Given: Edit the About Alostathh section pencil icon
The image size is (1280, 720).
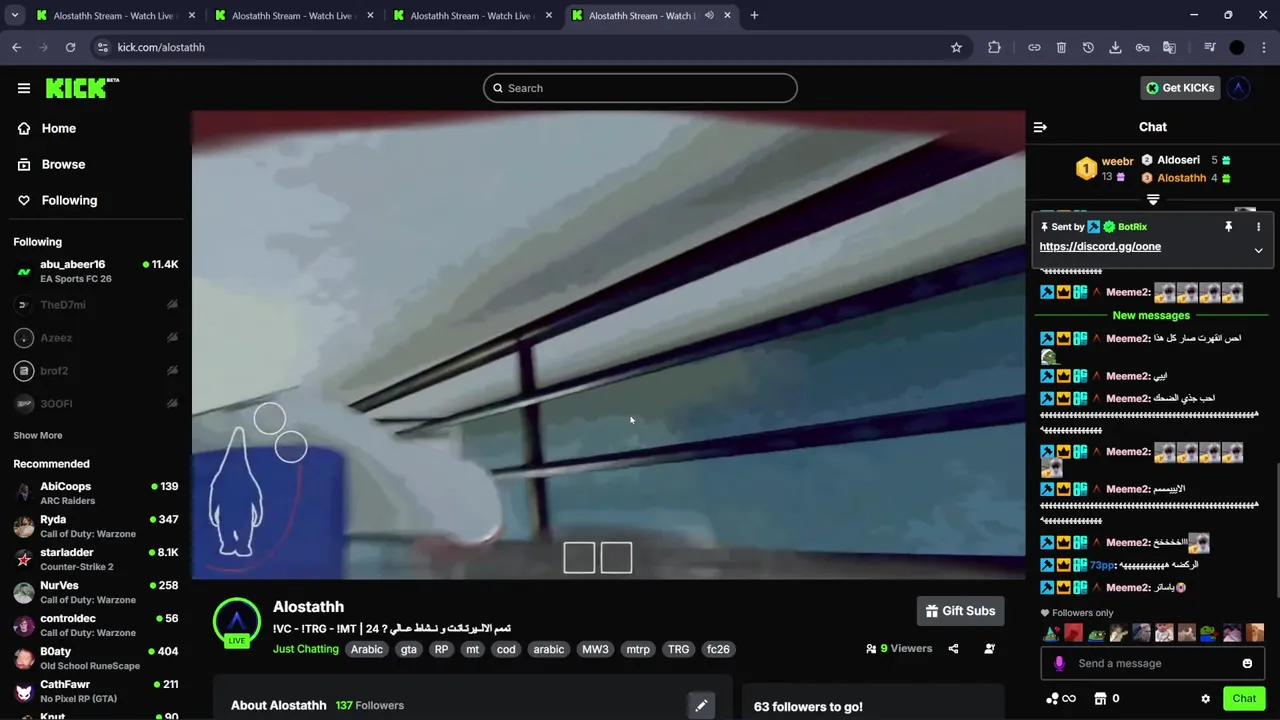Looking at the screenshot, I should click(701, 705).
